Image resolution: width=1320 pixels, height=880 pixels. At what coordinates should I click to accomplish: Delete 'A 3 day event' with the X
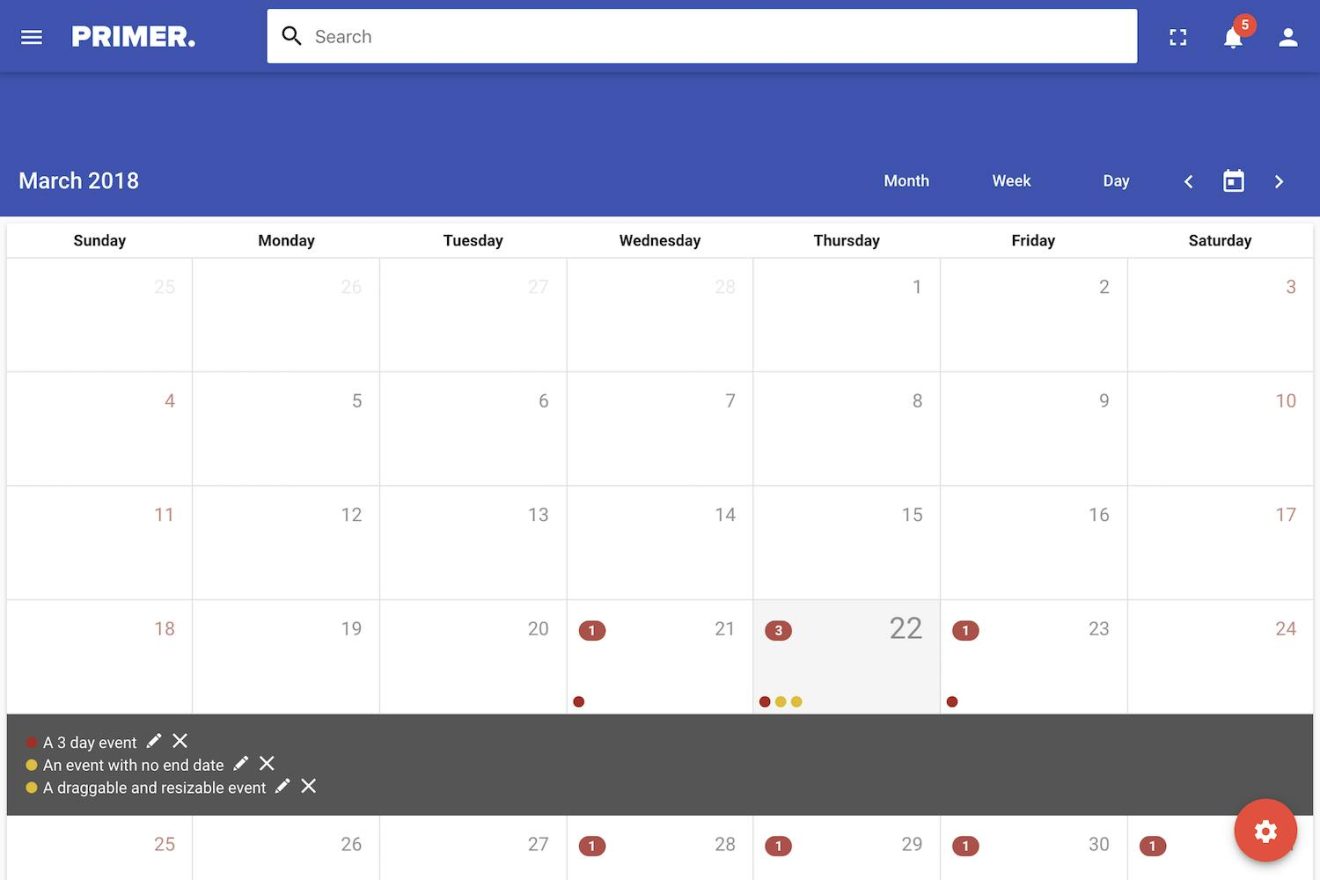coord(180,740)
